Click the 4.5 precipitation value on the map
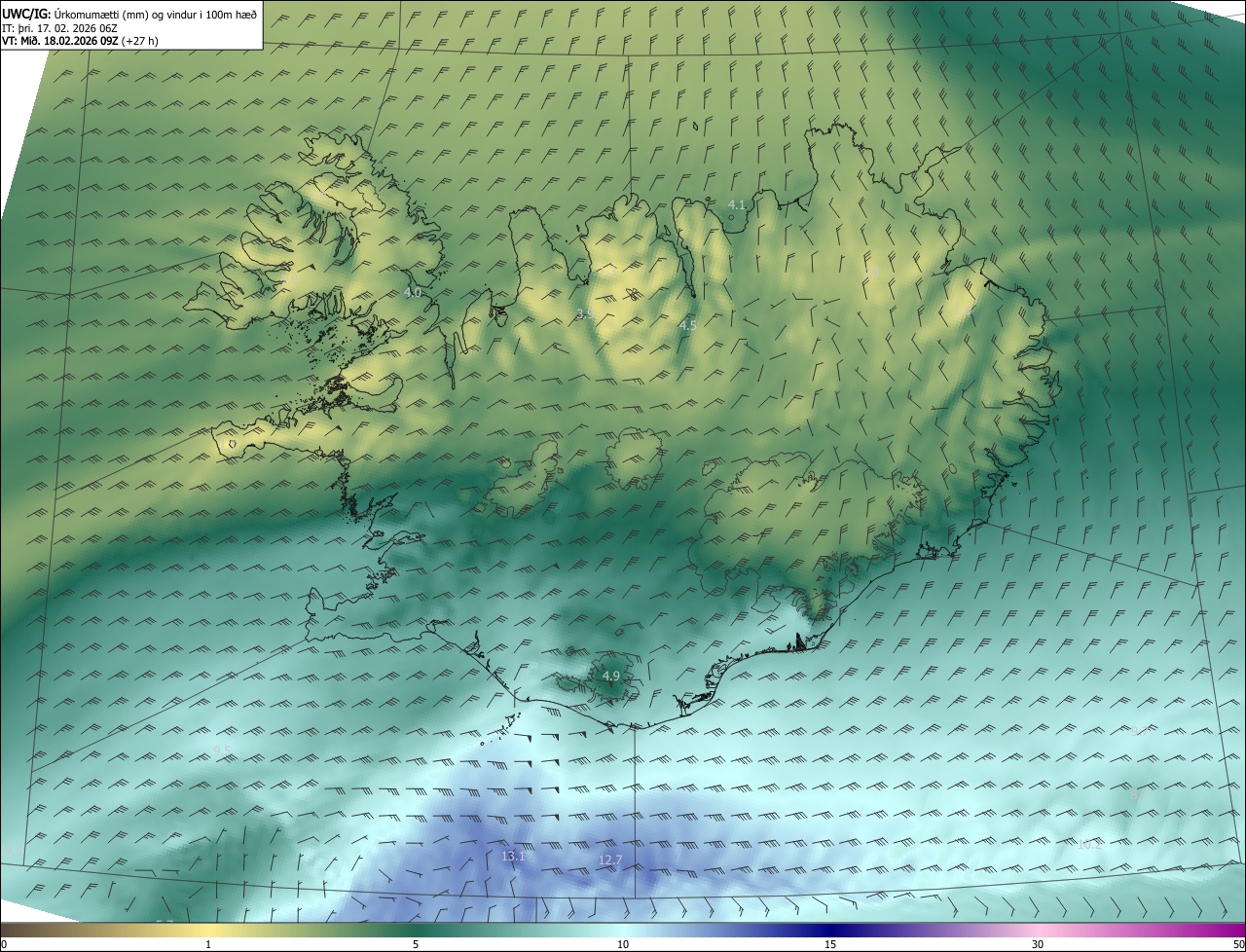Viewport: 1246px width, 952px height. pos(688,325)
